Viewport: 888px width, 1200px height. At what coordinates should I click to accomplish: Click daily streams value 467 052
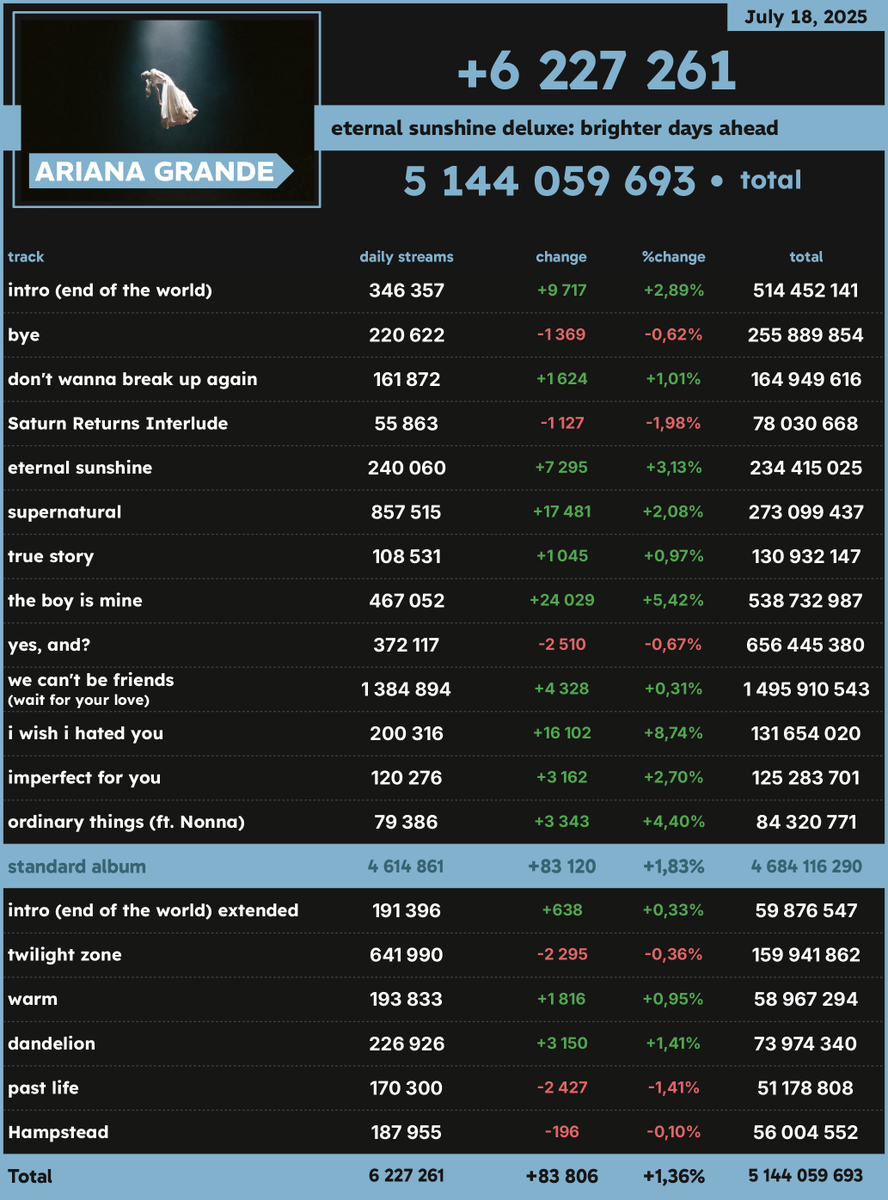[x=406, y=600]
